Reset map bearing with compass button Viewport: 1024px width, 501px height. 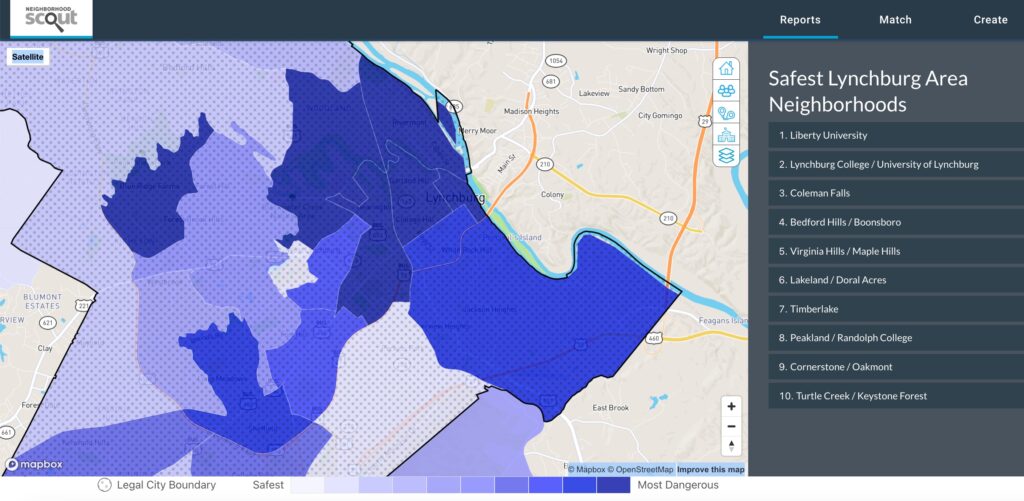click(731, 446)
